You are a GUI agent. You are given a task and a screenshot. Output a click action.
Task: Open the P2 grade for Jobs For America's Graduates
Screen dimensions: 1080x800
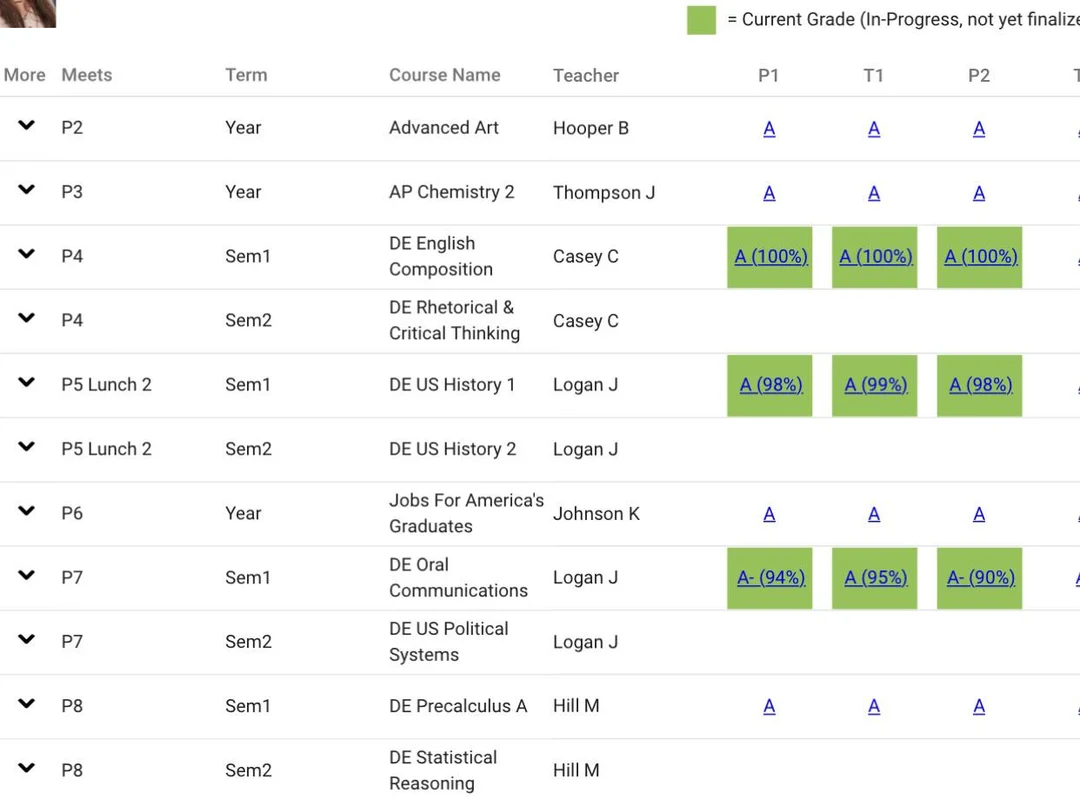(x=978, y=513)
